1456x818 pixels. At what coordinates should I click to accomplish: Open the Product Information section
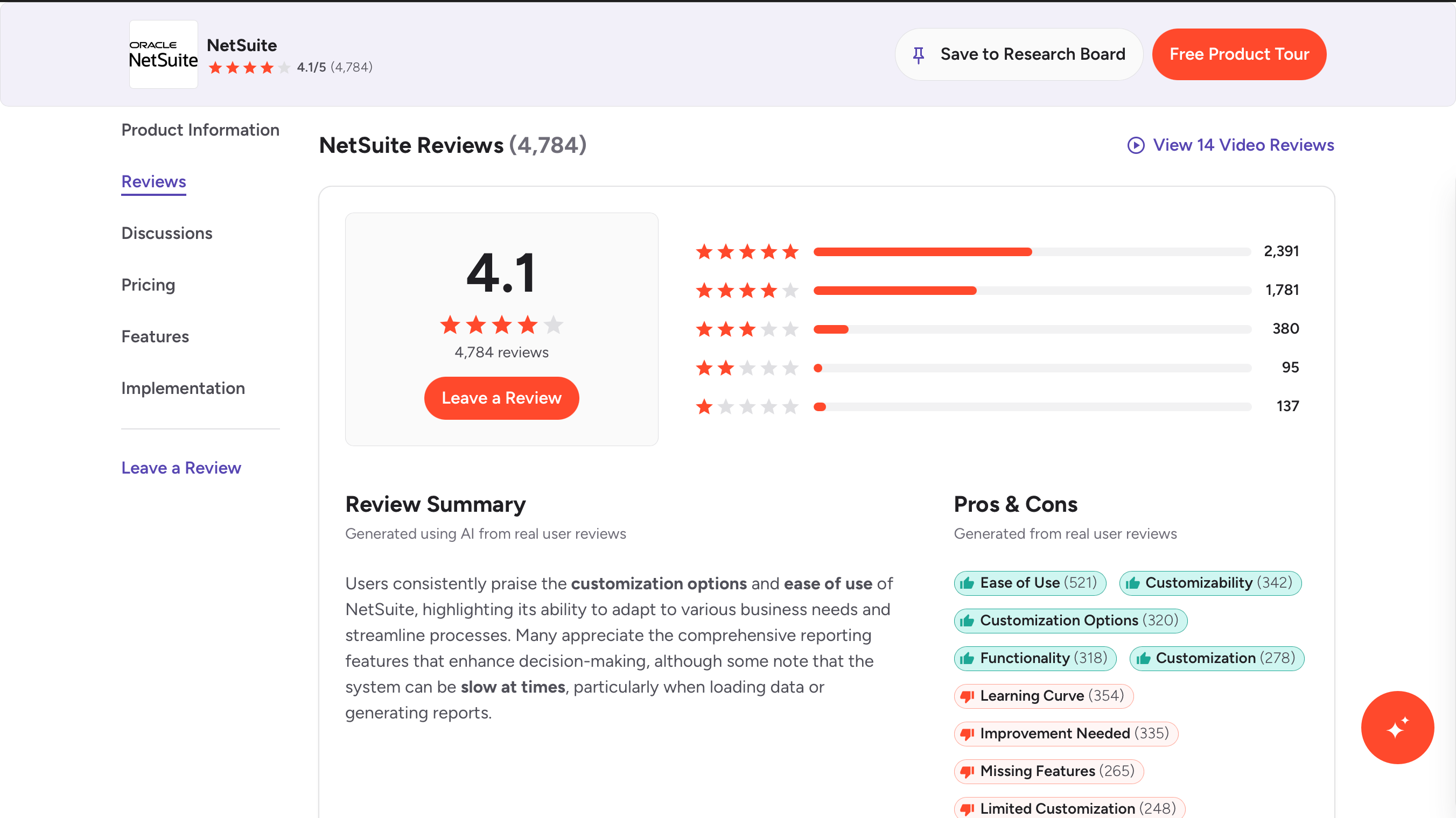[200, 130]
